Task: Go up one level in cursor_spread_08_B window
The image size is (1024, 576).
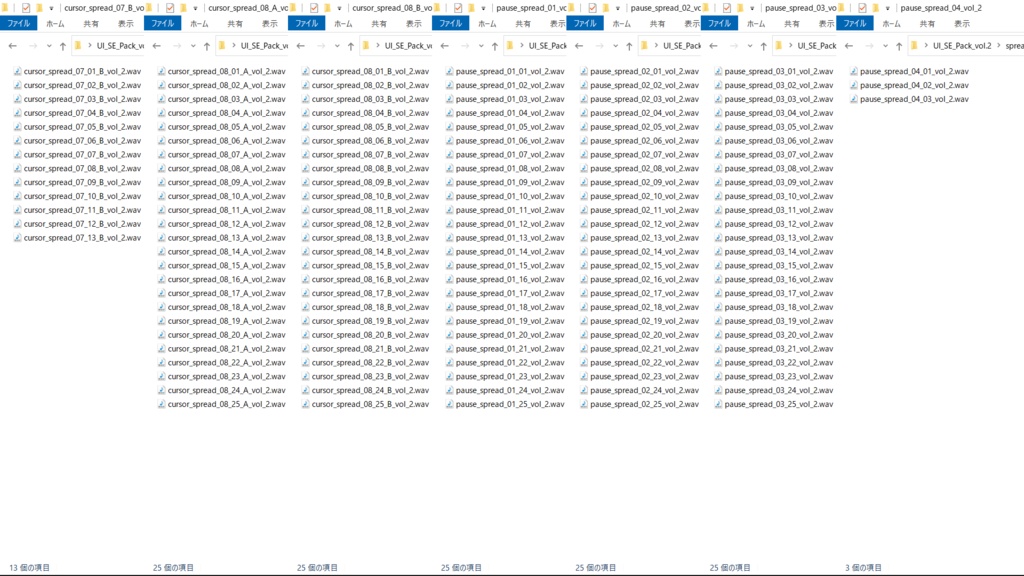Action: [351, 46]
